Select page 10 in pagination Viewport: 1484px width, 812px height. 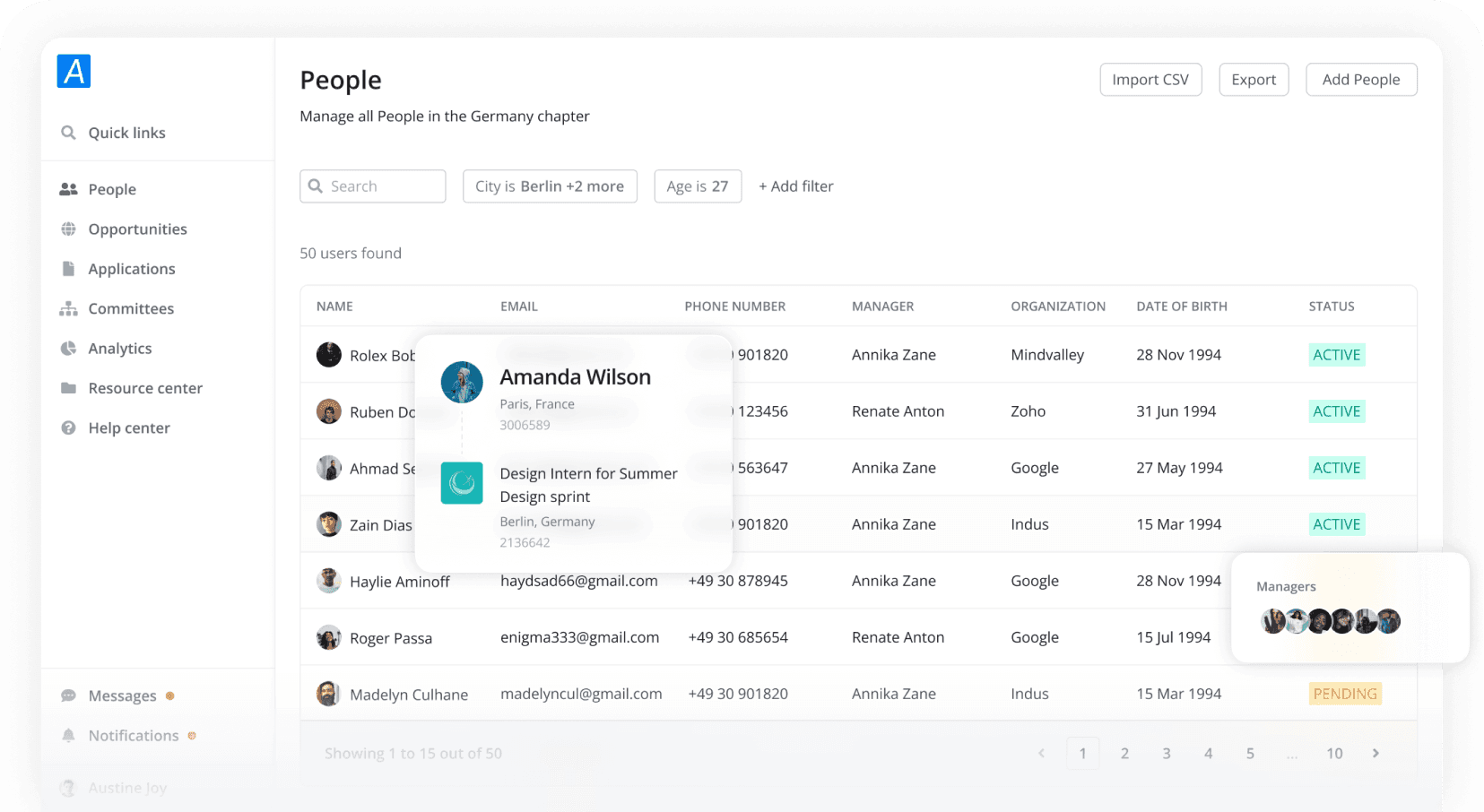1334,754
